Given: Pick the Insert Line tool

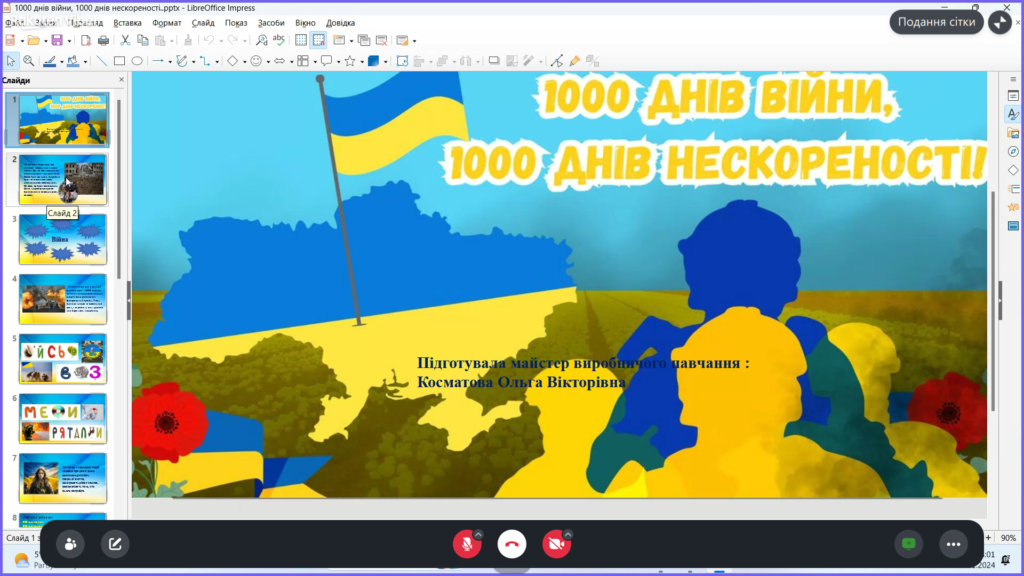Looking at the screenshot, I should [102, 61].
